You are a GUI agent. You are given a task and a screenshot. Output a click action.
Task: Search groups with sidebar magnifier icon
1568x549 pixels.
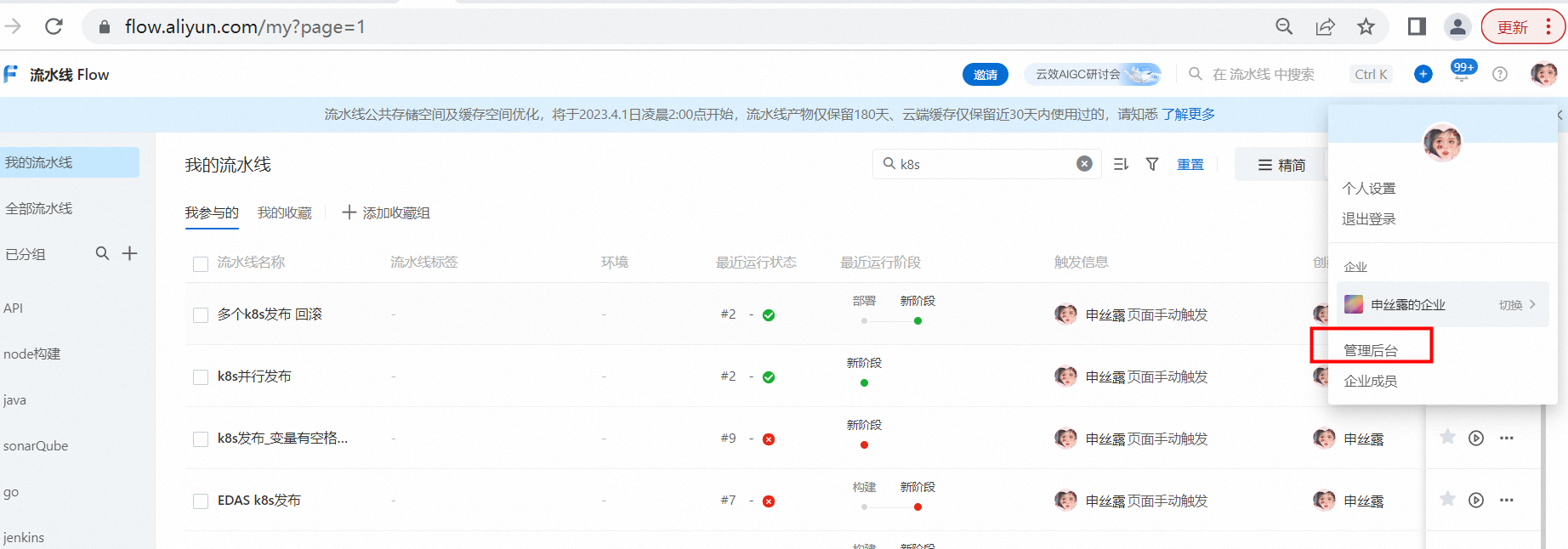pos(102,253)
